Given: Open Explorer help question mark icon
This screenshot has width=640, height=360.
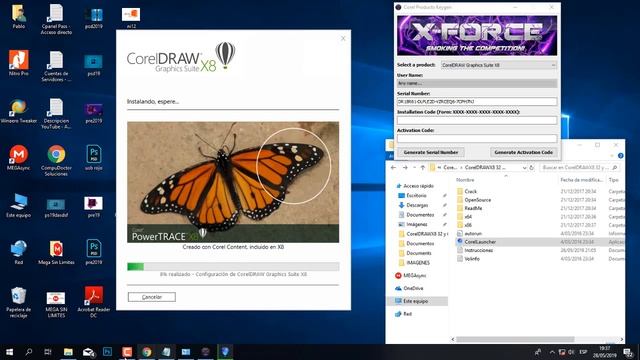Looking at the screenshot, I should 620,156.
